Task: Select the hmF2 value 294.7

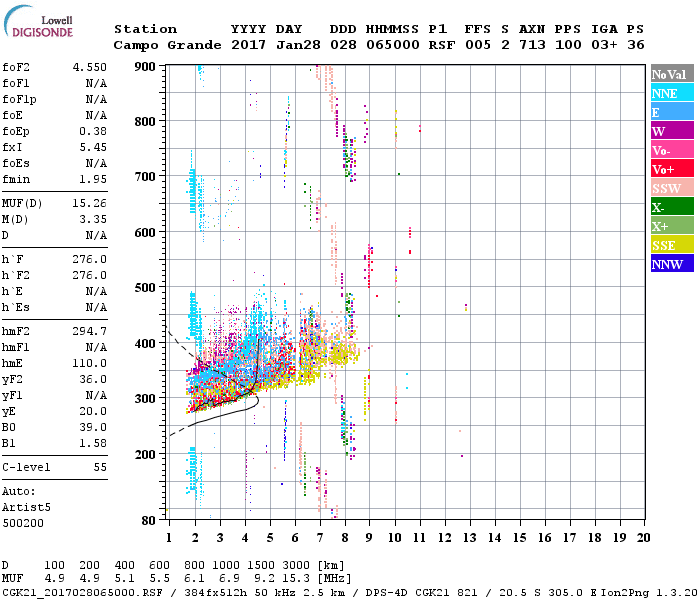Action: coord(88,330)
